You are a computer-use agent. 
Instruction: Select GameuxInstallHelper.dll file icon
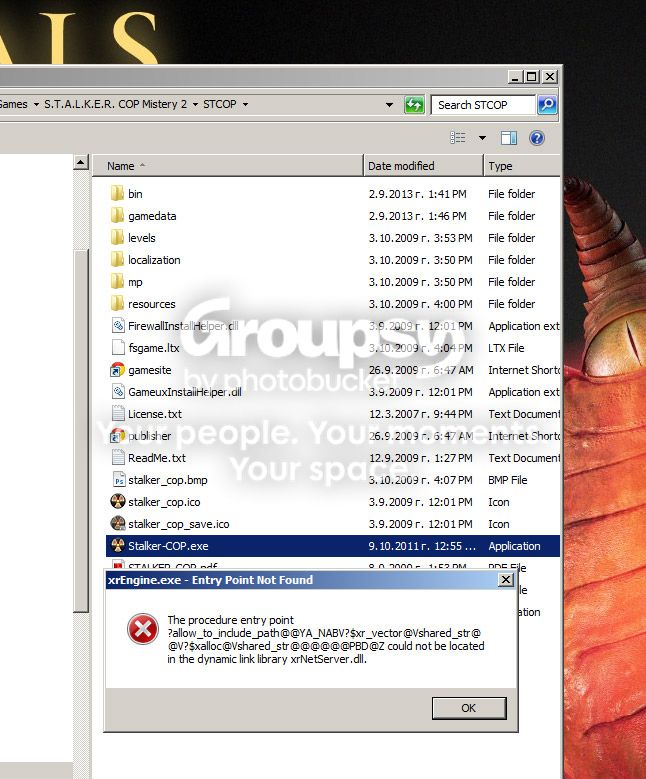[118, 391]
